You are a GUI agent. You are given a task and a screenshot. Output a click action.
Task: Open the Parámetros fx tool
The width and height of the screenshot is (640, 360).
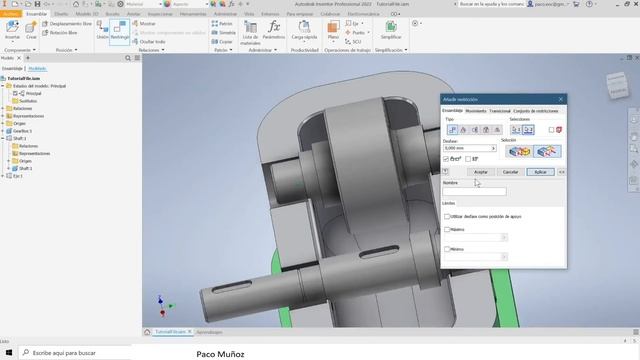[x=273, y=30]
